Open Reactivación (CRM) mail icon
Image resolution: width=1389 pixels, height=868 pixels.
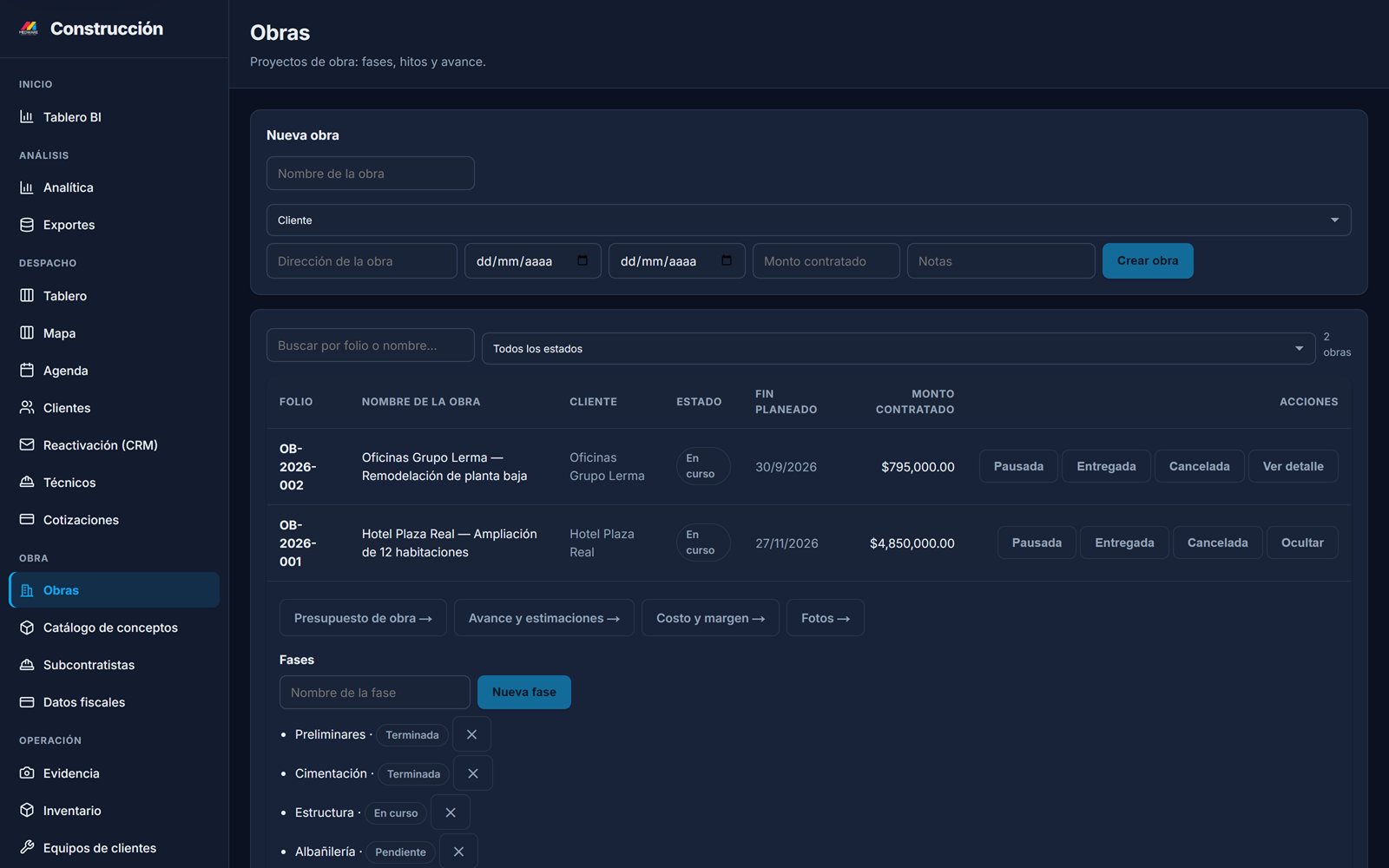tap(27, 444)
